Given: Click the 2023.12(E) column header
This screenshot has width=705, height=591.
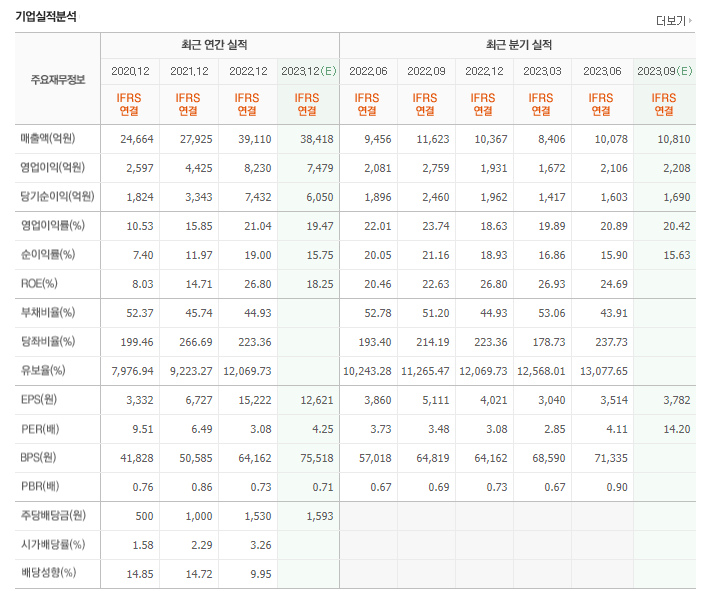Looking at the screenshot, I should (x=308, y=71).
